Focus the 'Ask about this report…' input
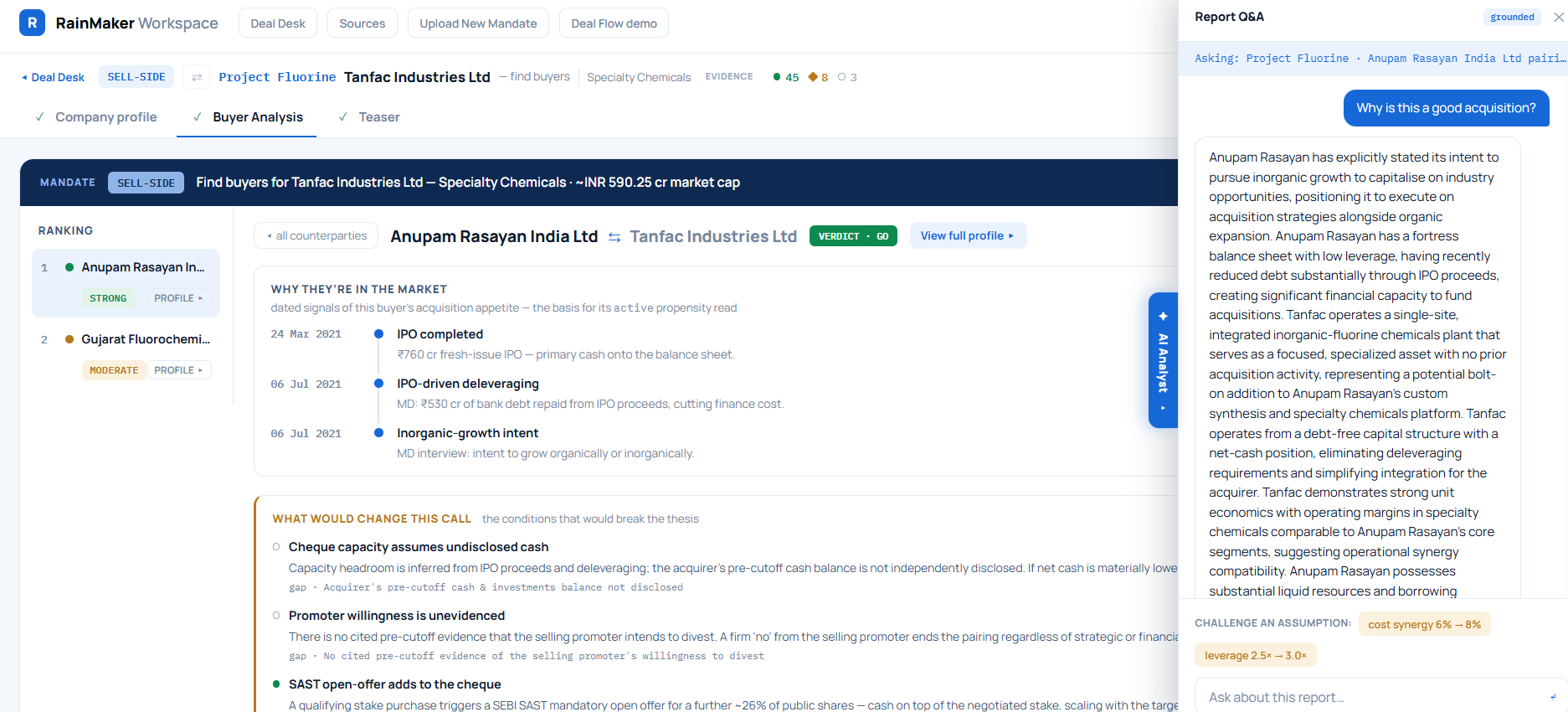1568x712 pixels. 1373,697
